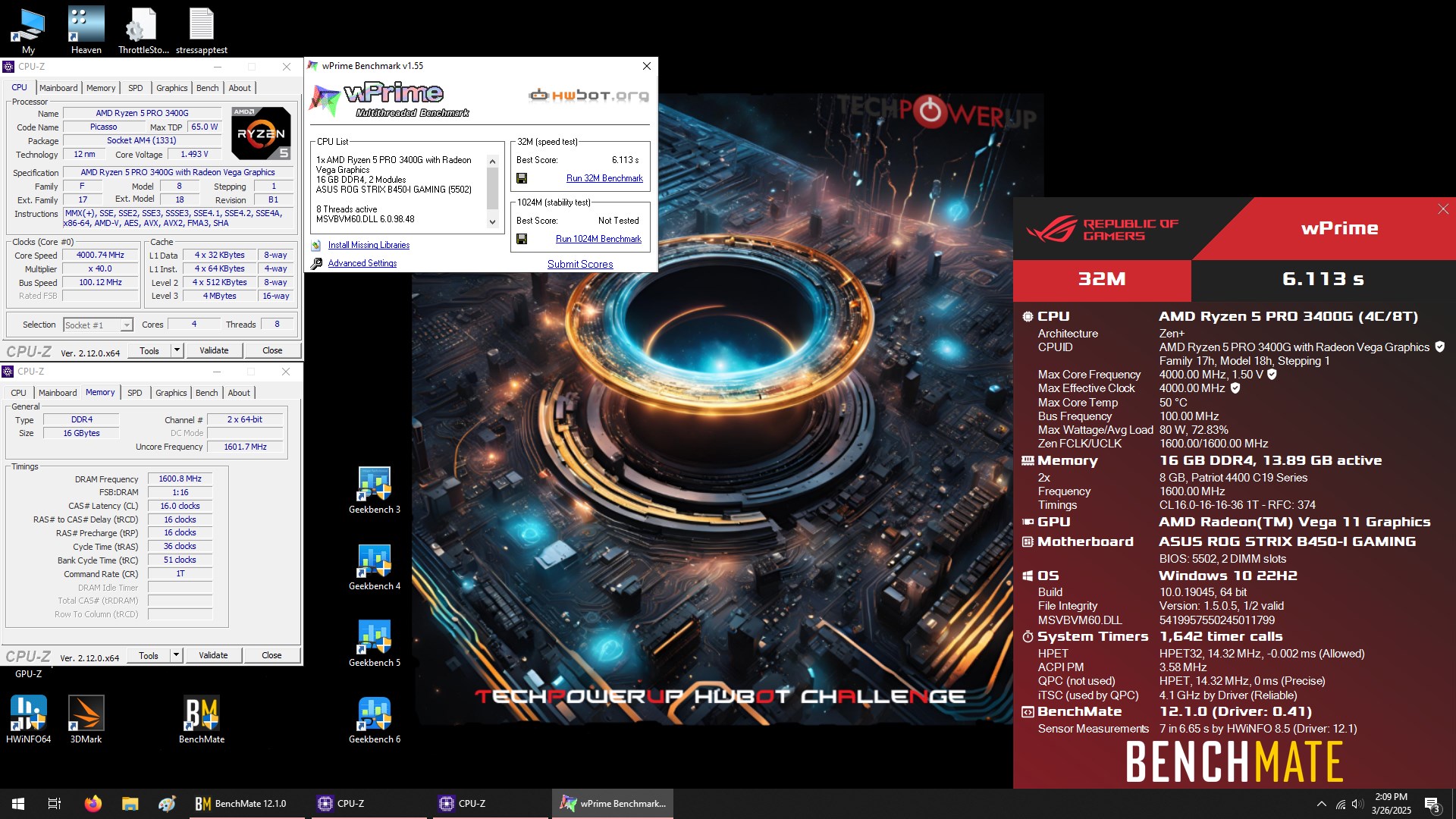Click the 6.113 s result in BenchMate panel

click(1323, 279)
